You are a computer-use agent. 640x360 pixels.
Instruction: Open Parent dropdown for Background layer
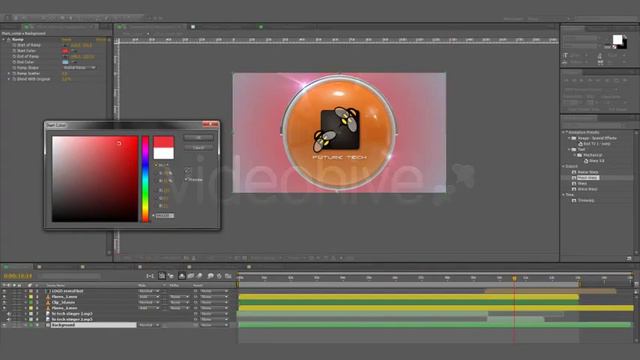tap(214, 325)
